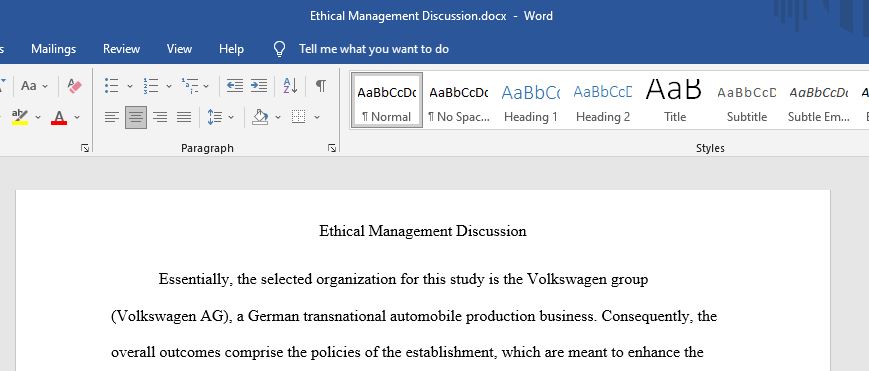The image size is (869, 371).
Task: Open the Change Case dropdown arrow
Action: point(45,86)
